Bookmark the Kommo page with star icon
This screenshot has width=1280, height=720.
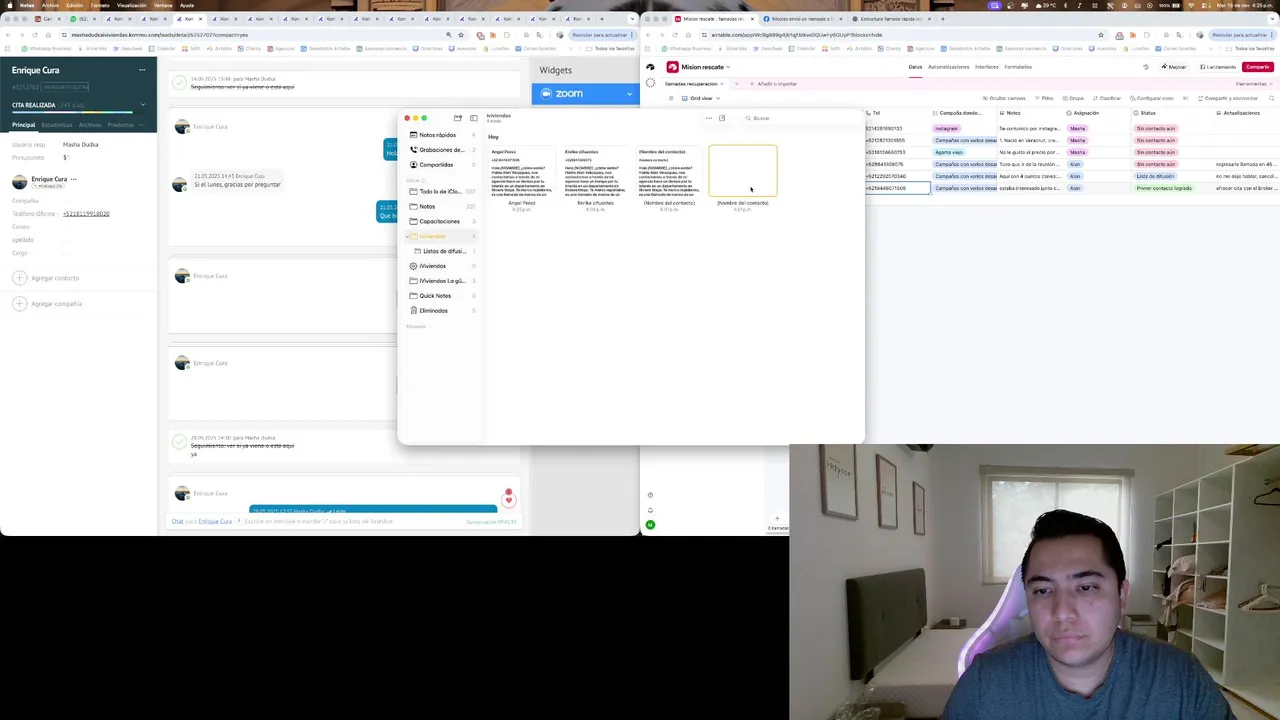pos(460,35)
